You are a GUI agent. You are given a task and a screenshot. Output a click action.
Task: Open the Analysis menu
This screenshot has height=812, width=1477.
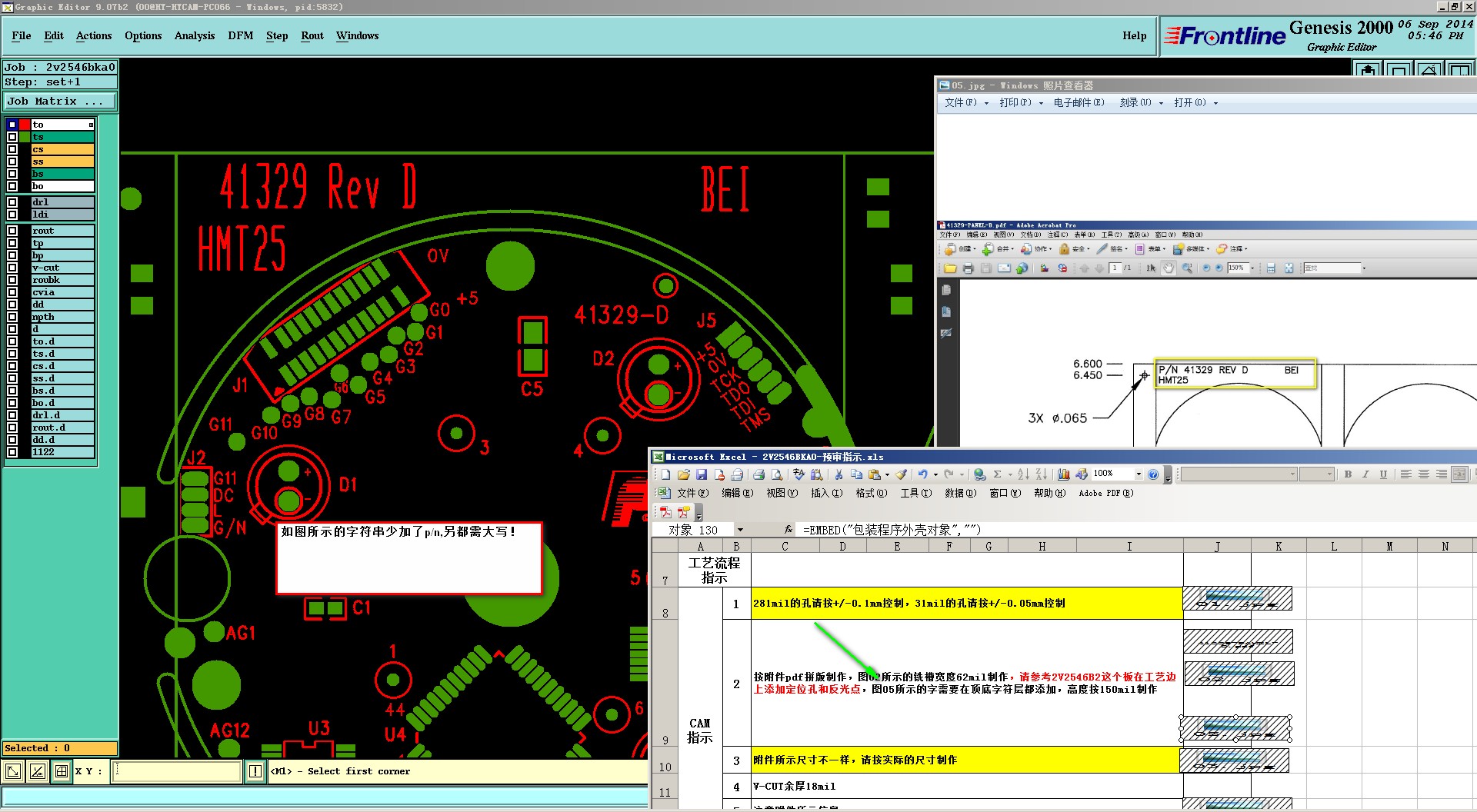(x=194, y=35)
